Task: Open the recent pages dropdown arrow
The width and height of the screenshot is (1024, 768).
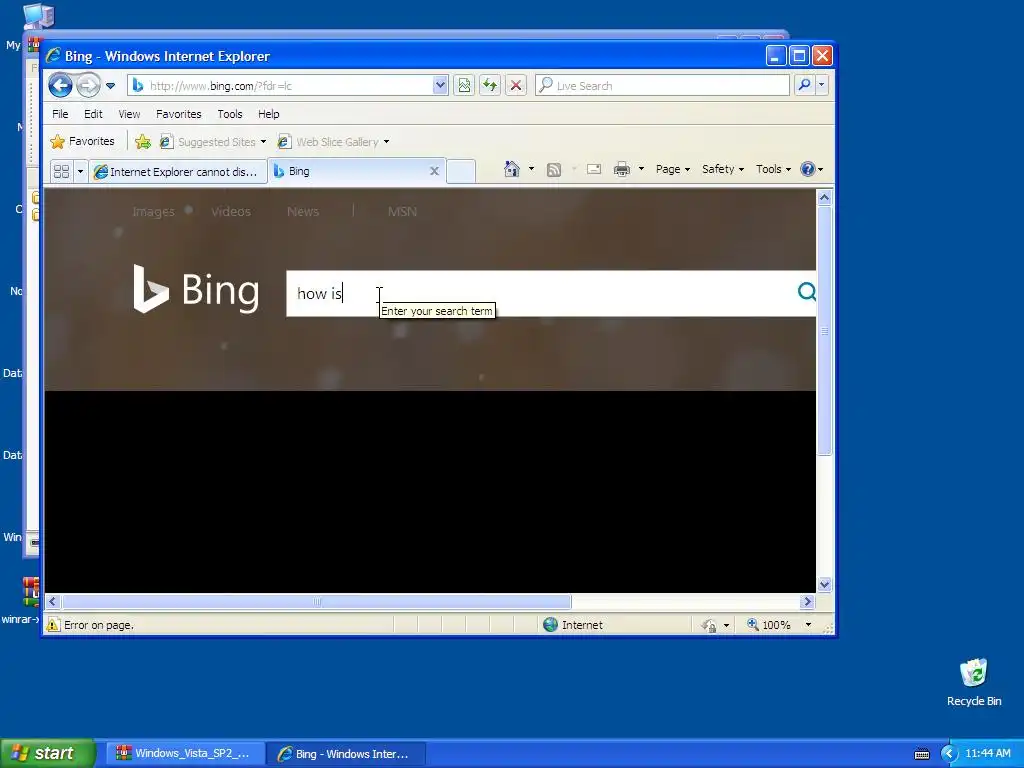Action: pos(110,86)
